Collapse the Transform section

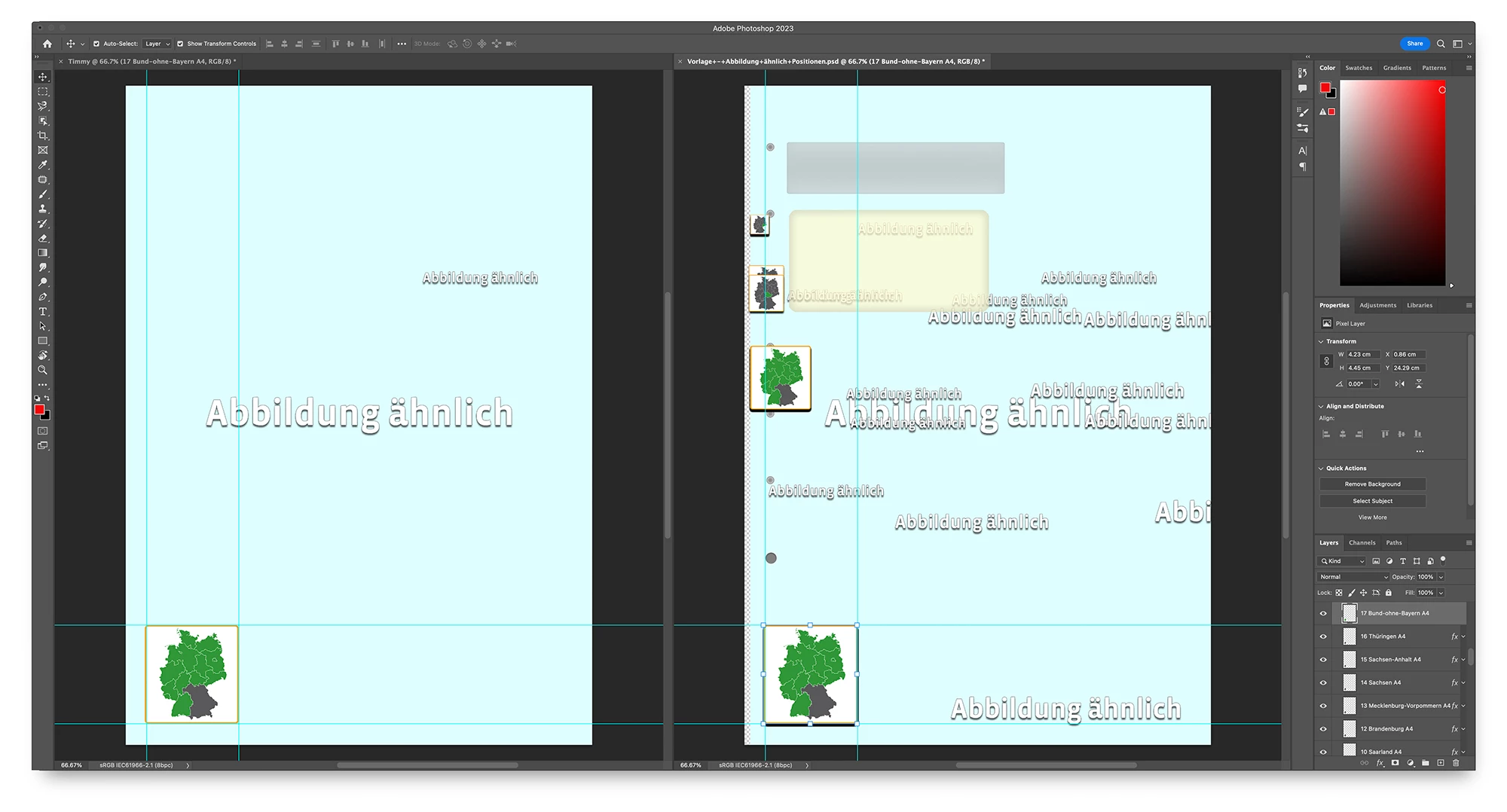pos(1321,341)
